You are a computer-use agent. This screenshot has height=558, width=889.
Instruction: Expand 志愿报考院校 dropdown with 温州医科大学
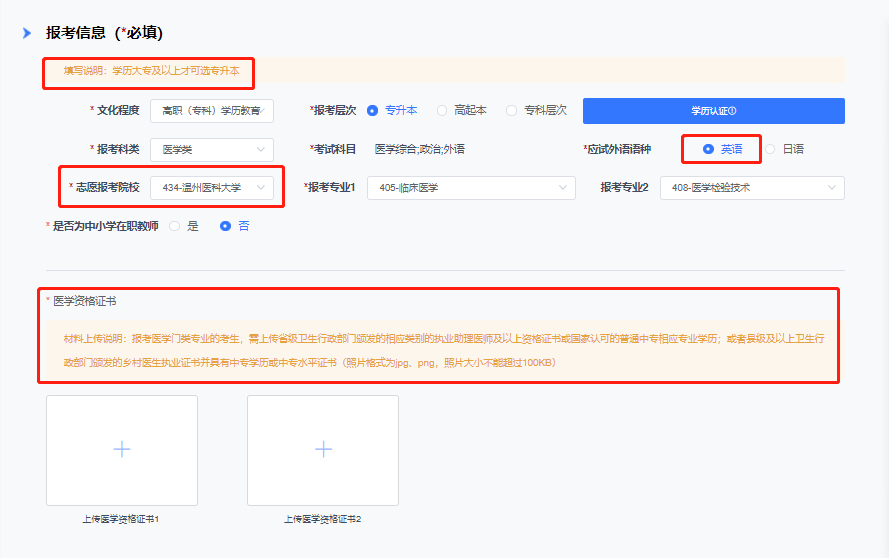pos(211,187)
